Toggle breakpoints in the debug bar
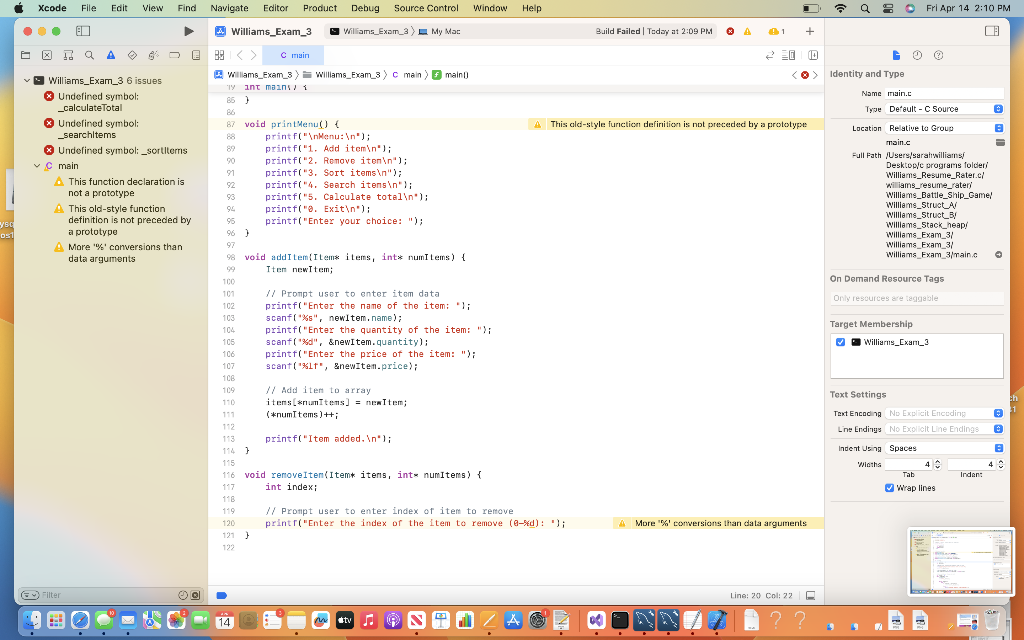 pos(219,594)
